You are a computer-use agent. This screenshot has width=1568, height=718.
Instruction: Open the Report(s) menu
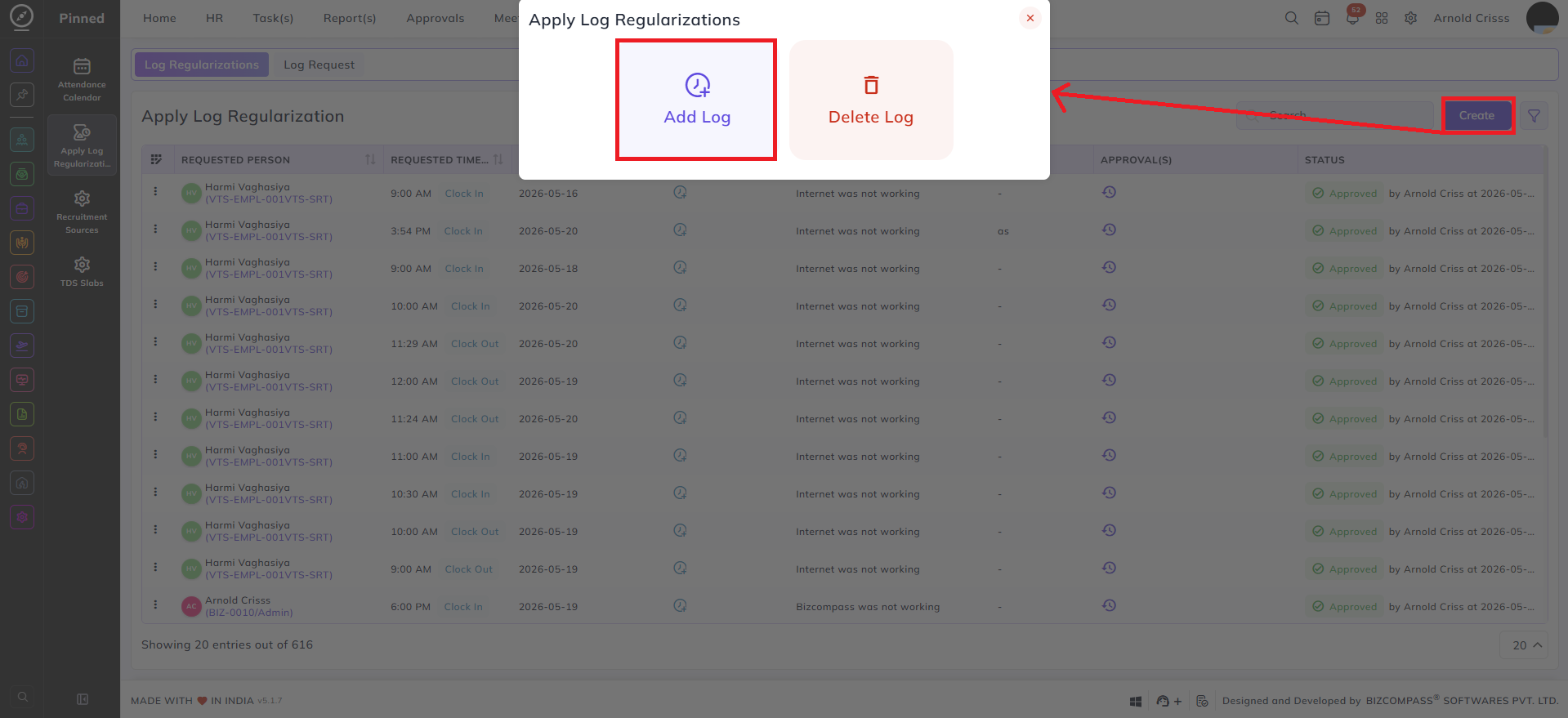tap(350, 18)
